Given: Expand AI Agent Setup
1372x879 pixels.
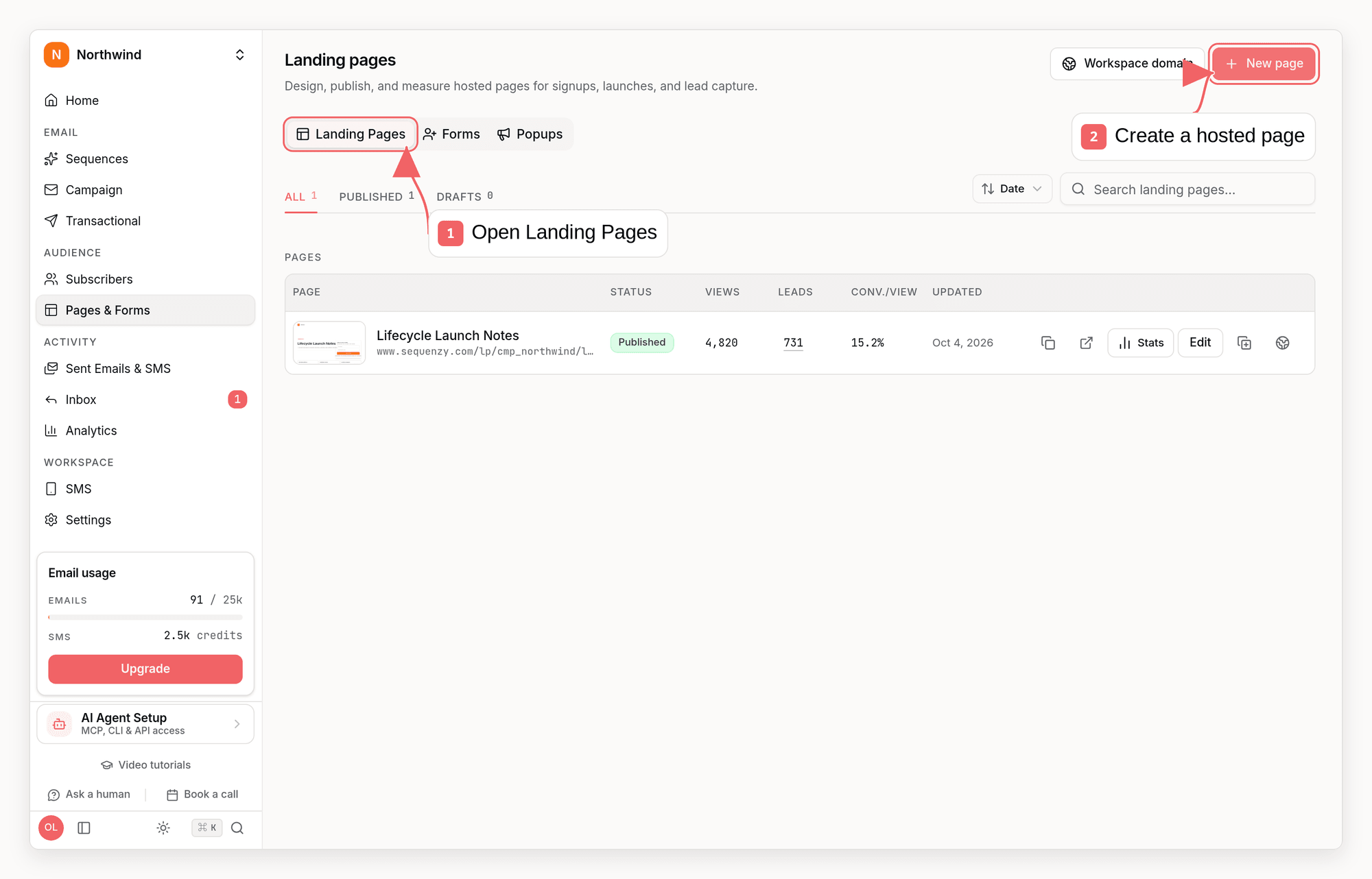Looking at the screenshot, I should [145, 724].
